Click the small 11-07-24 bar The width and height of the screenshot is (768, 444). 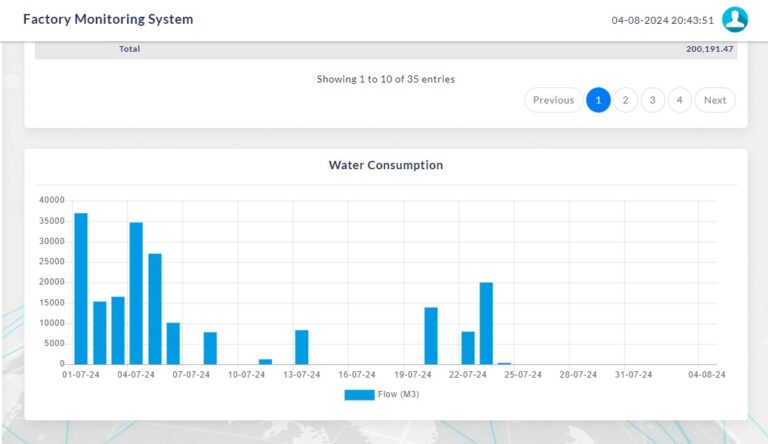(265, 361)
